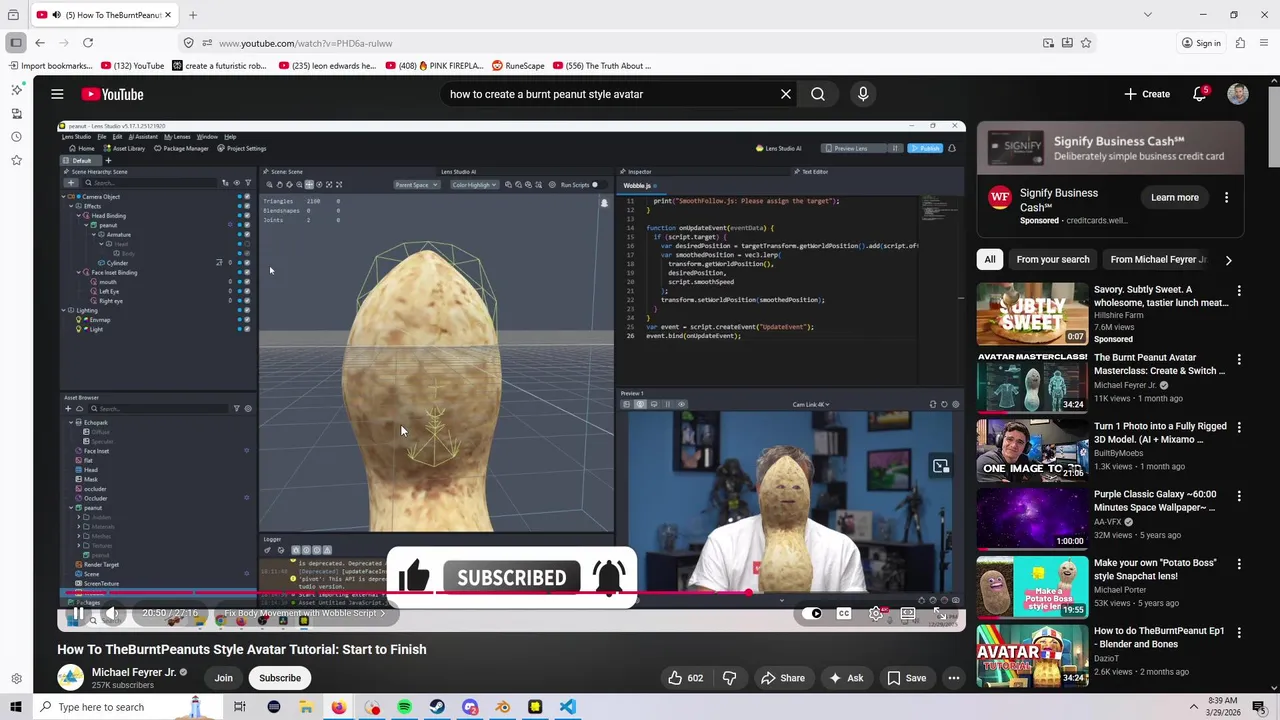Start voice search with microphone icon
This screenshot has width=1280, height=720.
[x=863, y=94]
